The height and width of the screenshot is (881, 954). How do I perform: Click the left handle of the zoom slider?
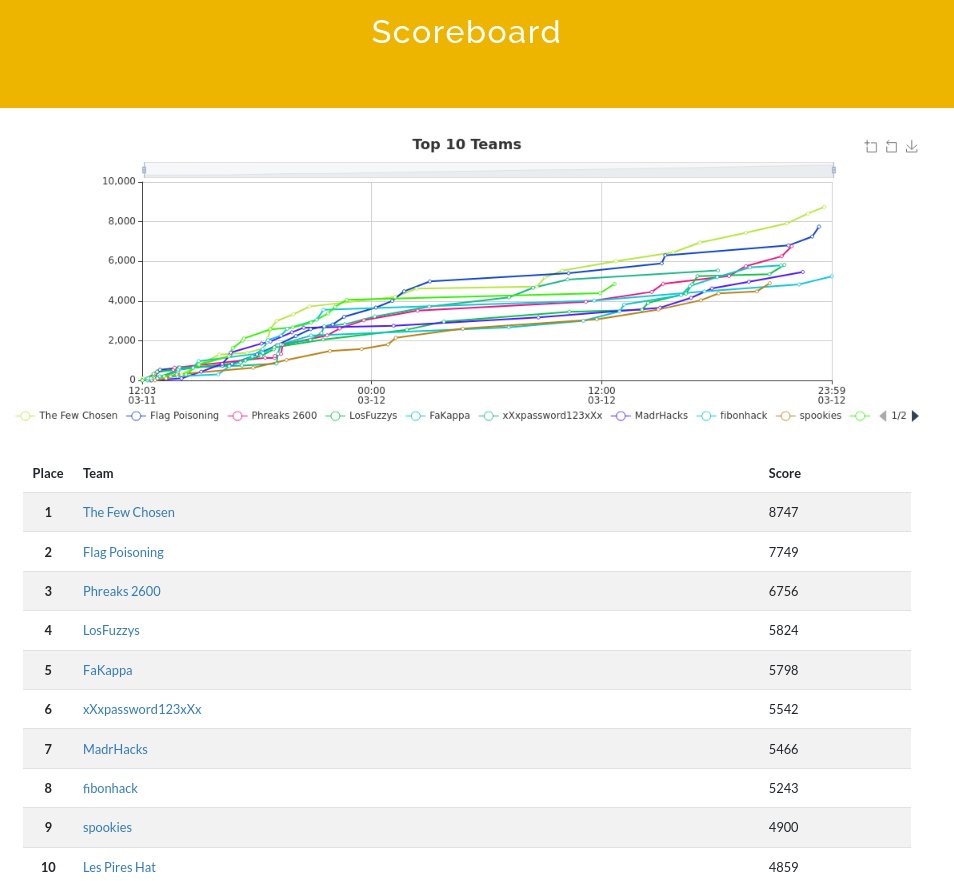(x=144, y=170)
